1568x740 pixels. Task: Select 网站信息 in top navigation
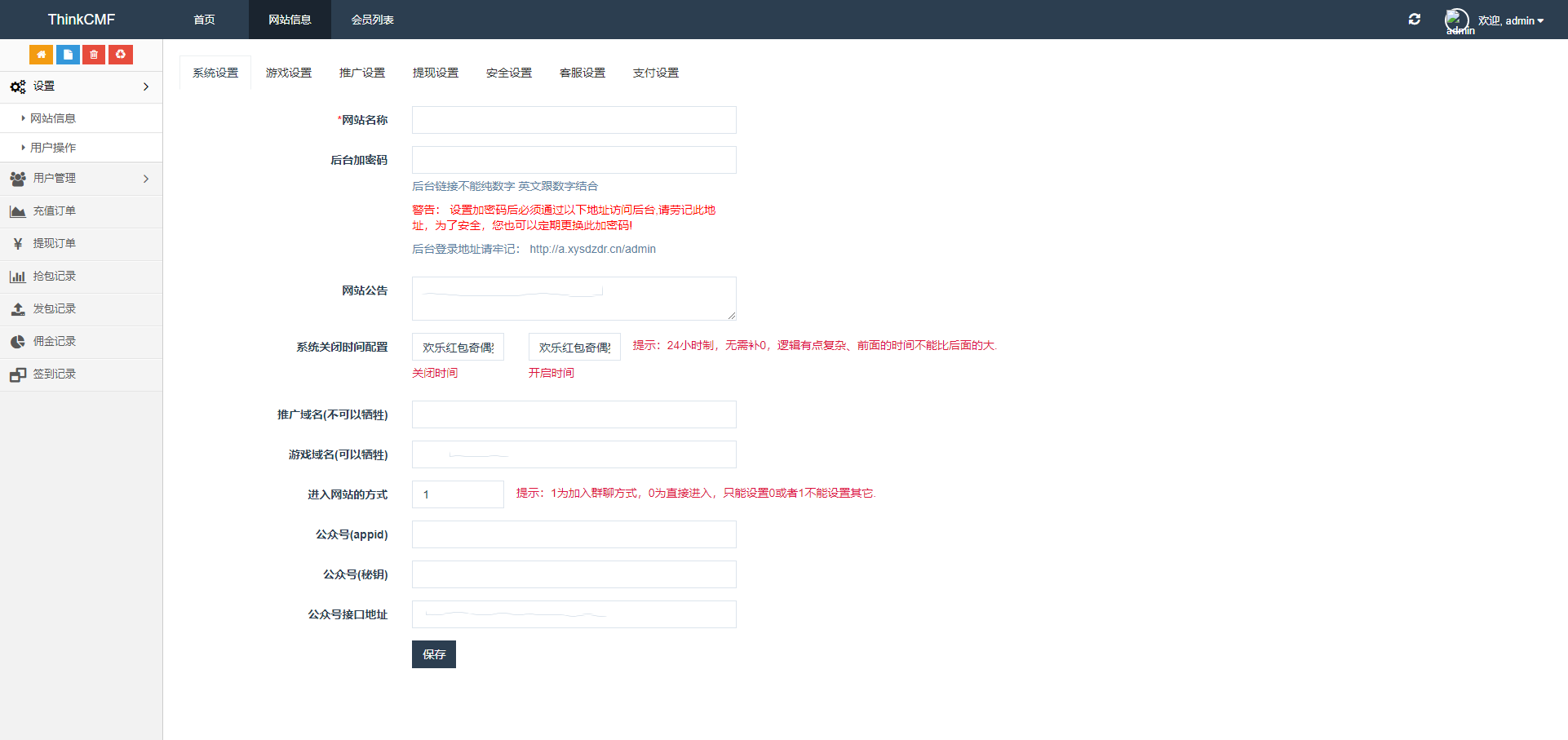(290, 20)
